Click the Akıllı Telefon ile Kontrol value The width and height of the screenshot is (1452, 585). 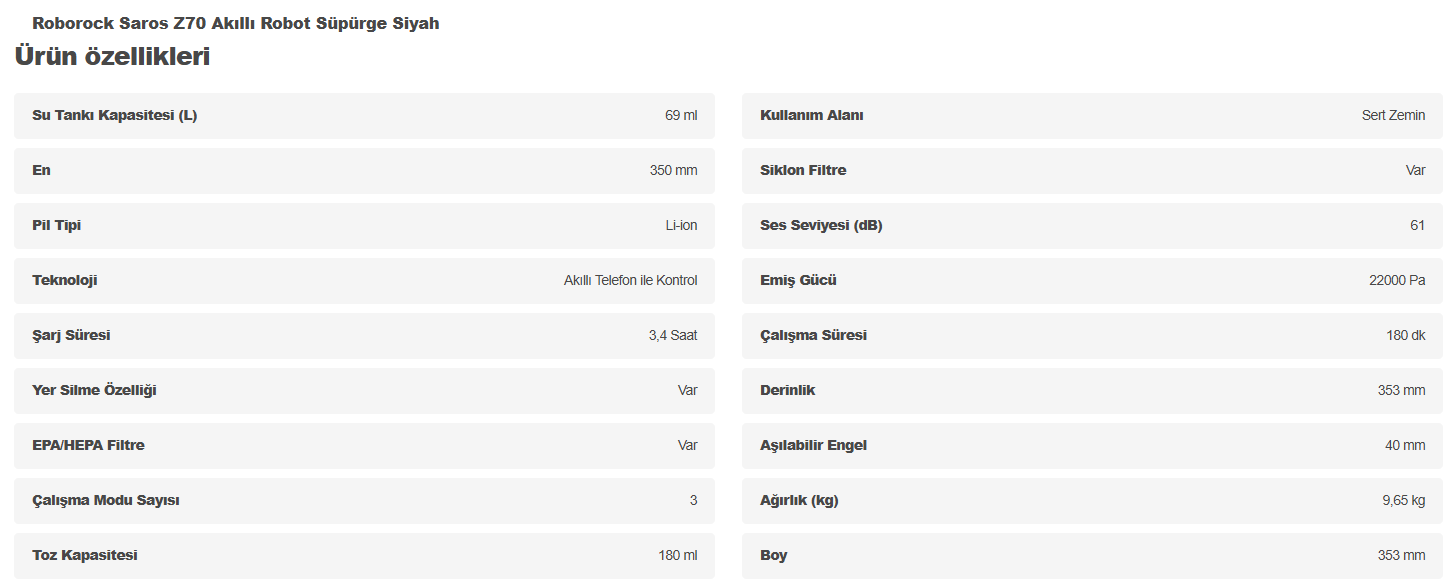(x=630, y=281)
